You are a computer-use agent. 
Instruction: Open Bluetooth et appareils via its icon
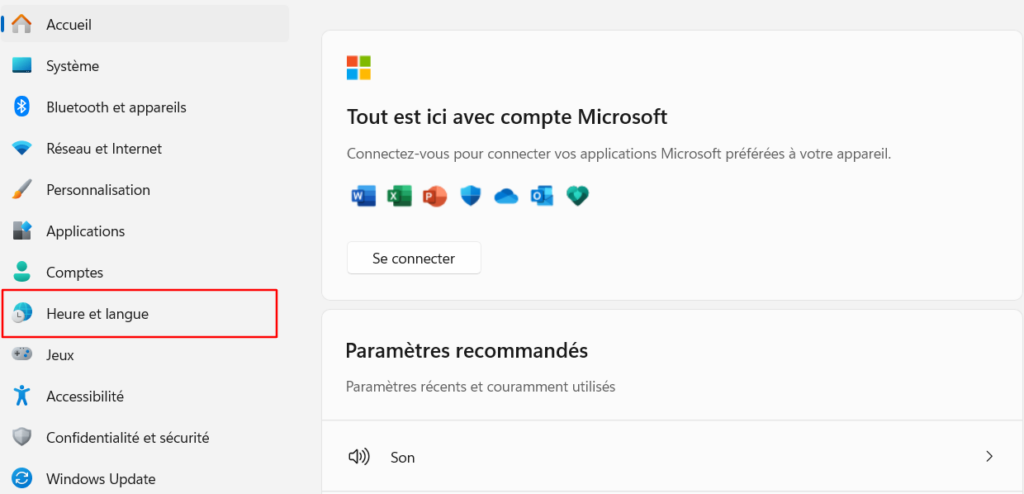coord(22,107)
